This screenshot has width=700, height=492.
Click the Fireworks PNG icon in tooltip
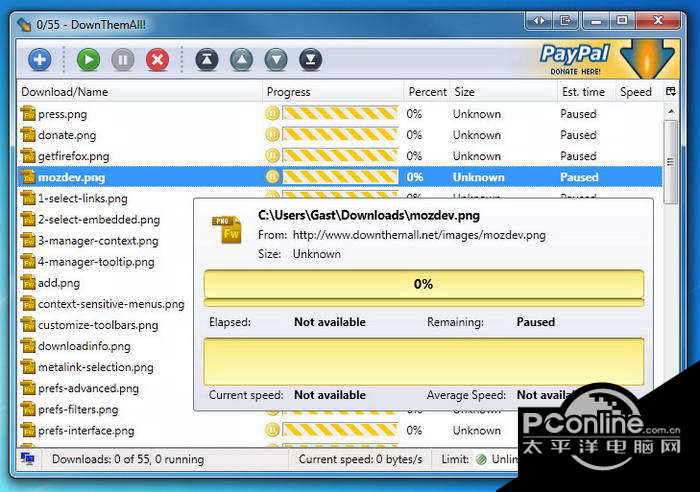(x=227, y=229)
